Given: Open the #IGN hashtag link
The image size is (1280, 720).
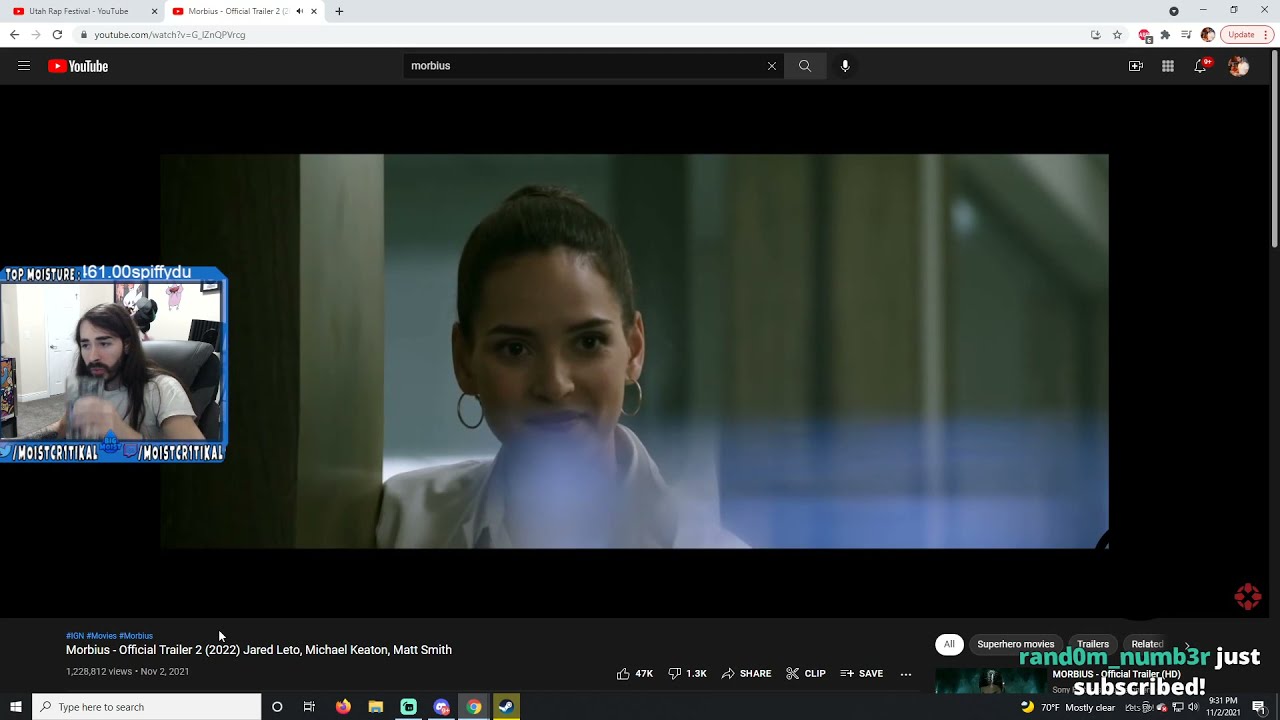Looking at the screenshot, I should click(x=75, y=636).
